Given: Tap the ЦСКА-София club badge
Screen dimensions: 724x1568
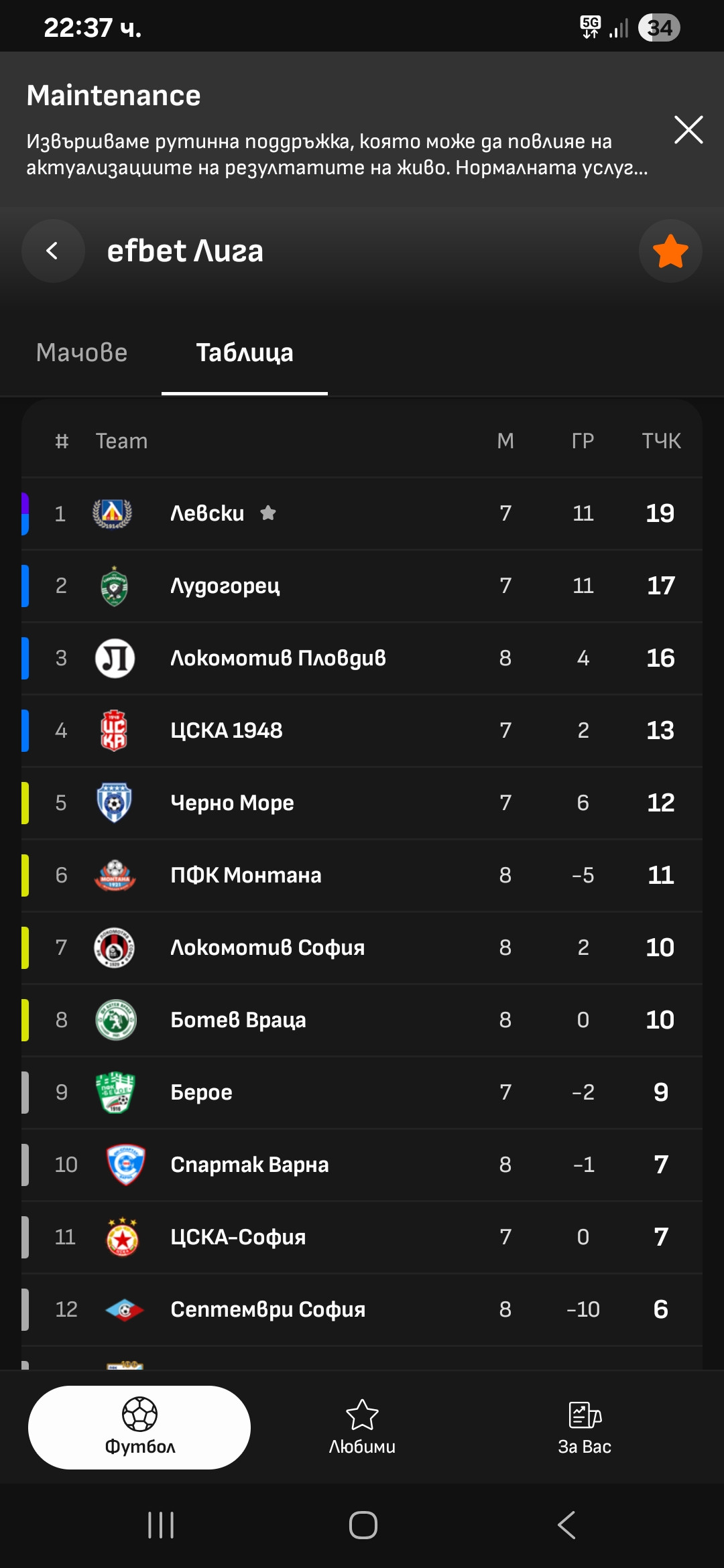Looking at the screenshot, I should (x=123, y=1237).
